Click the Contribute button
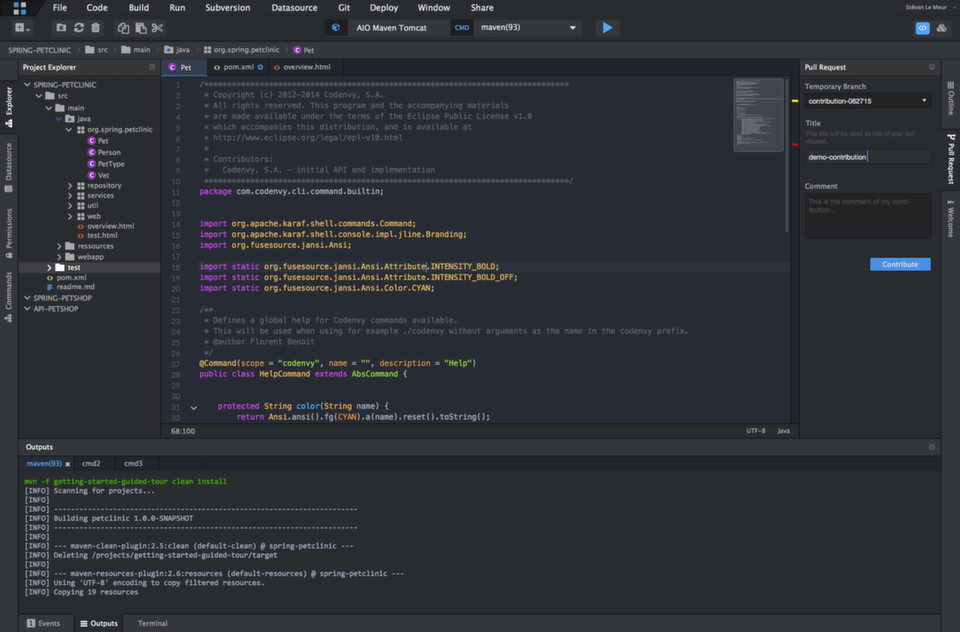The height and width of the screenshot is (632, 960). click(x=900, y=264)
